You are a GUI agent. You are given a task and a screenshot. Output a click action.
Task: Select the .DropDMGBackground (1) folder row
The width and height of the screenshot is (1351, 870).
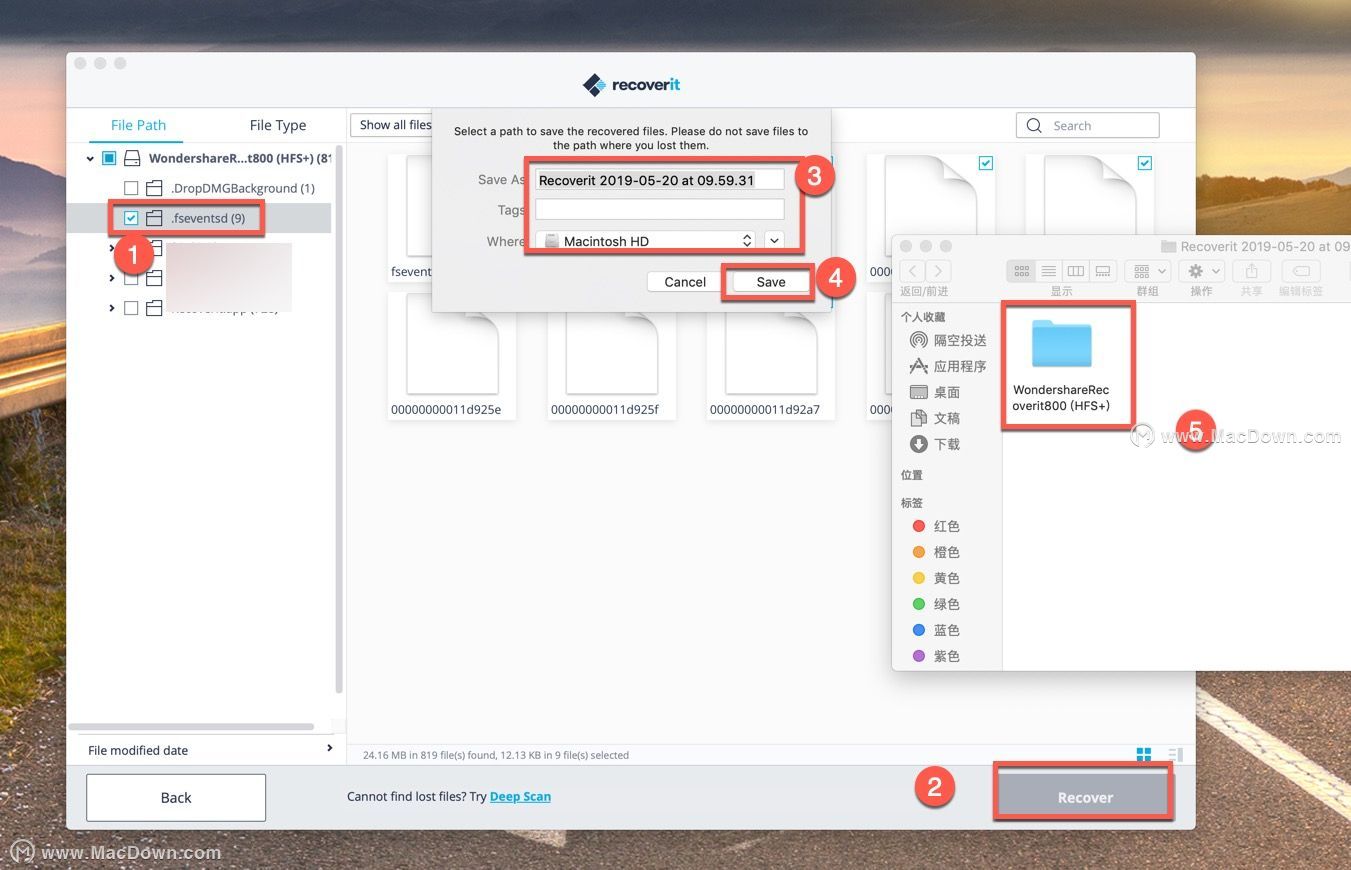pyautogui.click(x=229, y=188)
